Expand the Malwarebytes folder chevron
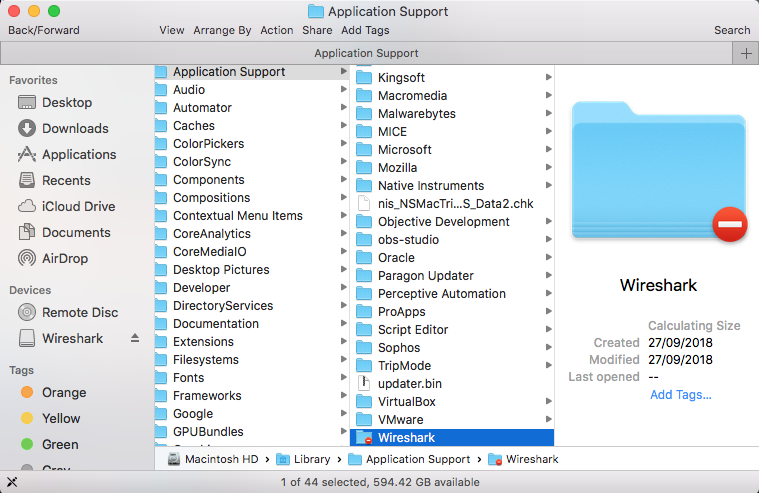The height and width of the screenshot is (493, 759). 548,114
